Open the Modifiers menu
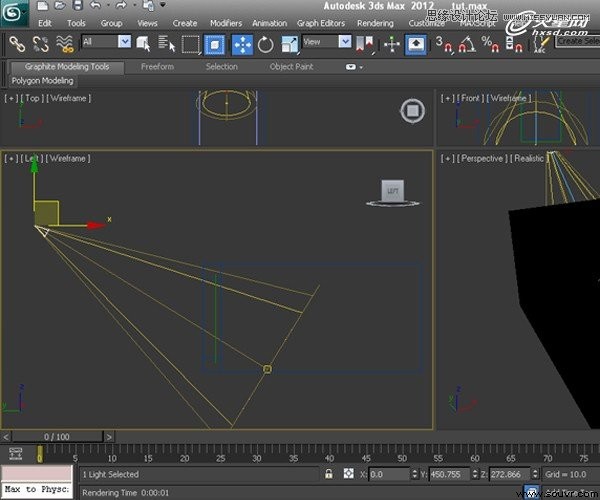This screenshot has height=500, width=600. tap(225, 23)
